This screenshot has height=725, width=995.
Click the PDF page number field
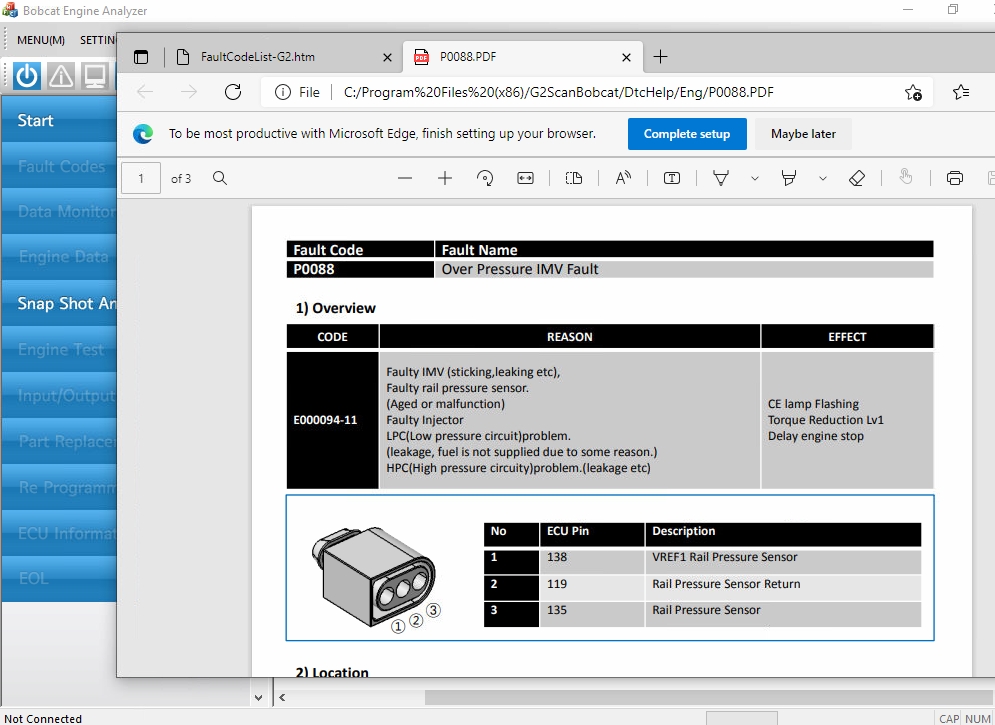[x=141, y=178]
